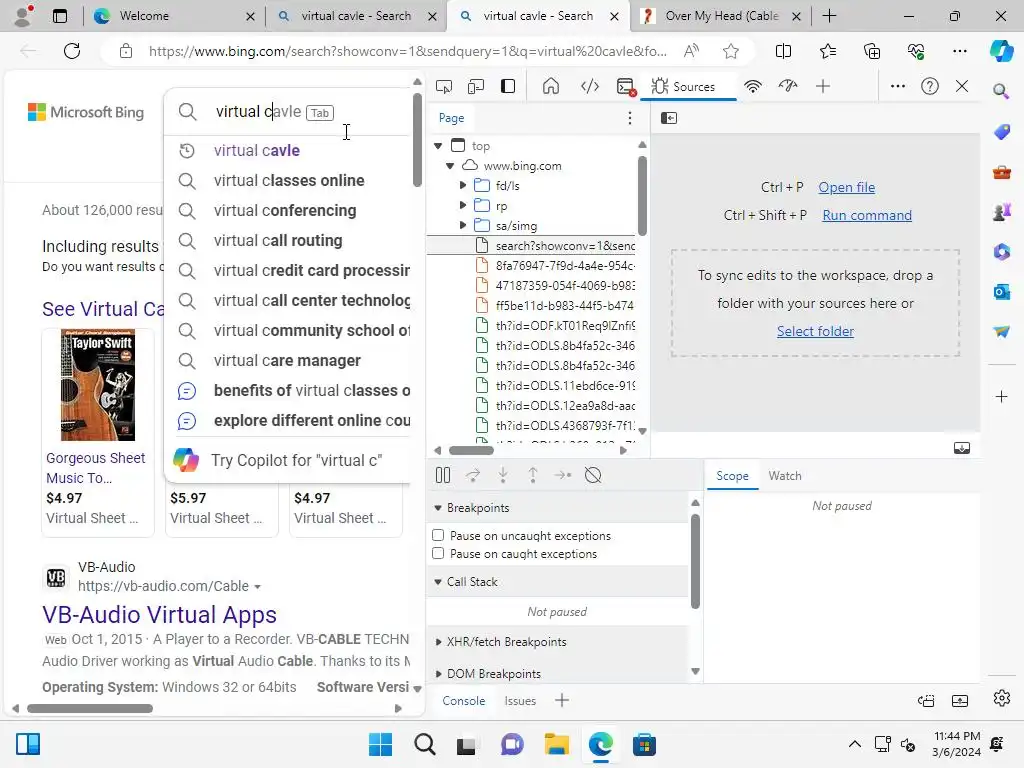Open Customize and control DevTools menu
The height and width of the screenshot is (768, 1024).
coord(898,86)
